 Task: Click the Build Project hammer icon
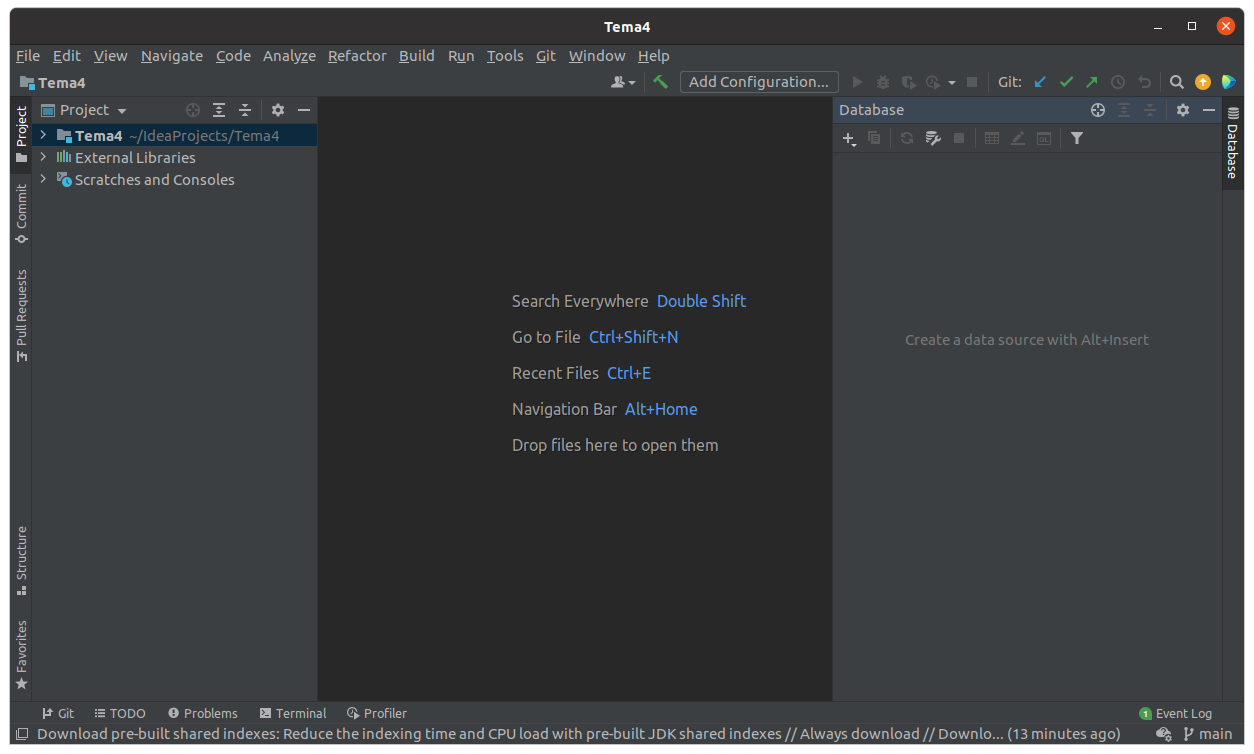660,82
